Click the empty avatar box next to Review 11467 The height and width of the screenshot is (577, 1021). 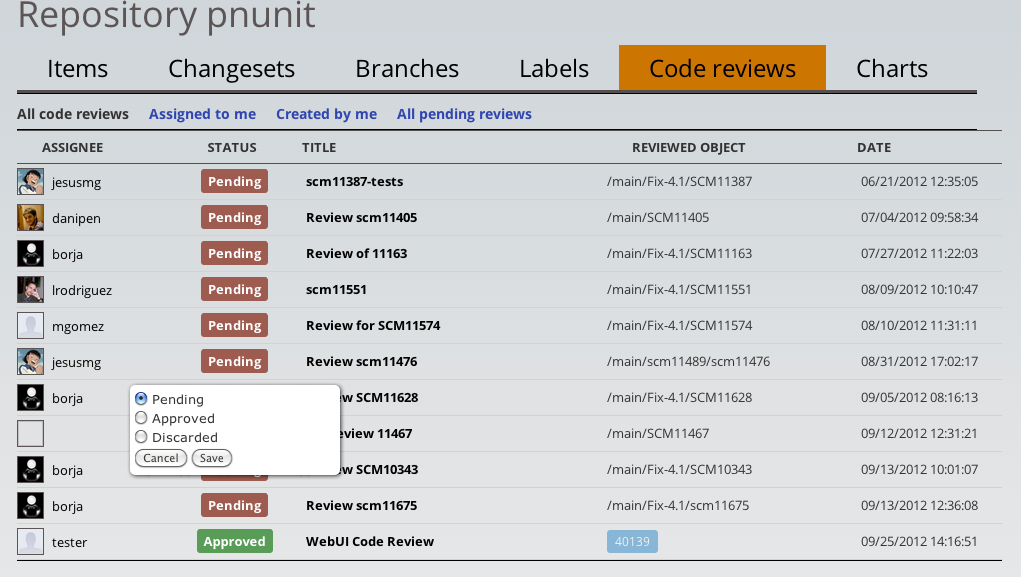tap(30, 433)
